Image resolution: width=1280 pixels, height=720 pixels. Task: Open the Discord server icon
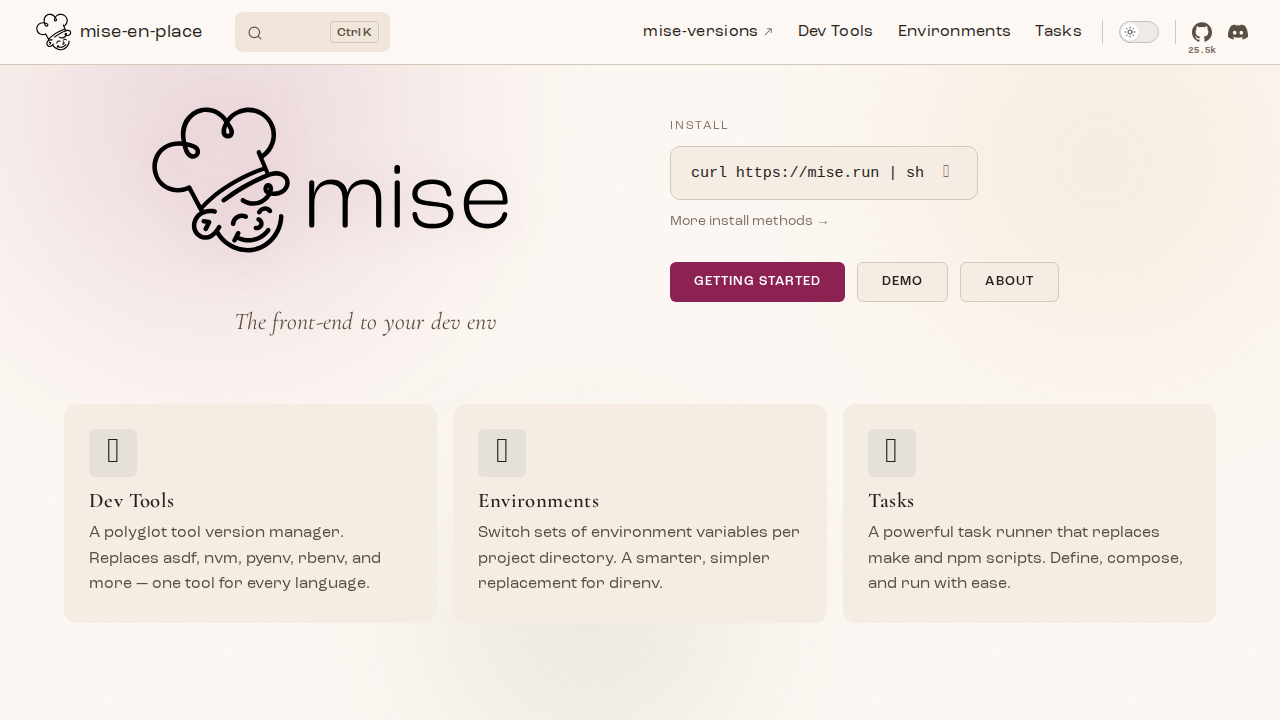click(1238, 32)
